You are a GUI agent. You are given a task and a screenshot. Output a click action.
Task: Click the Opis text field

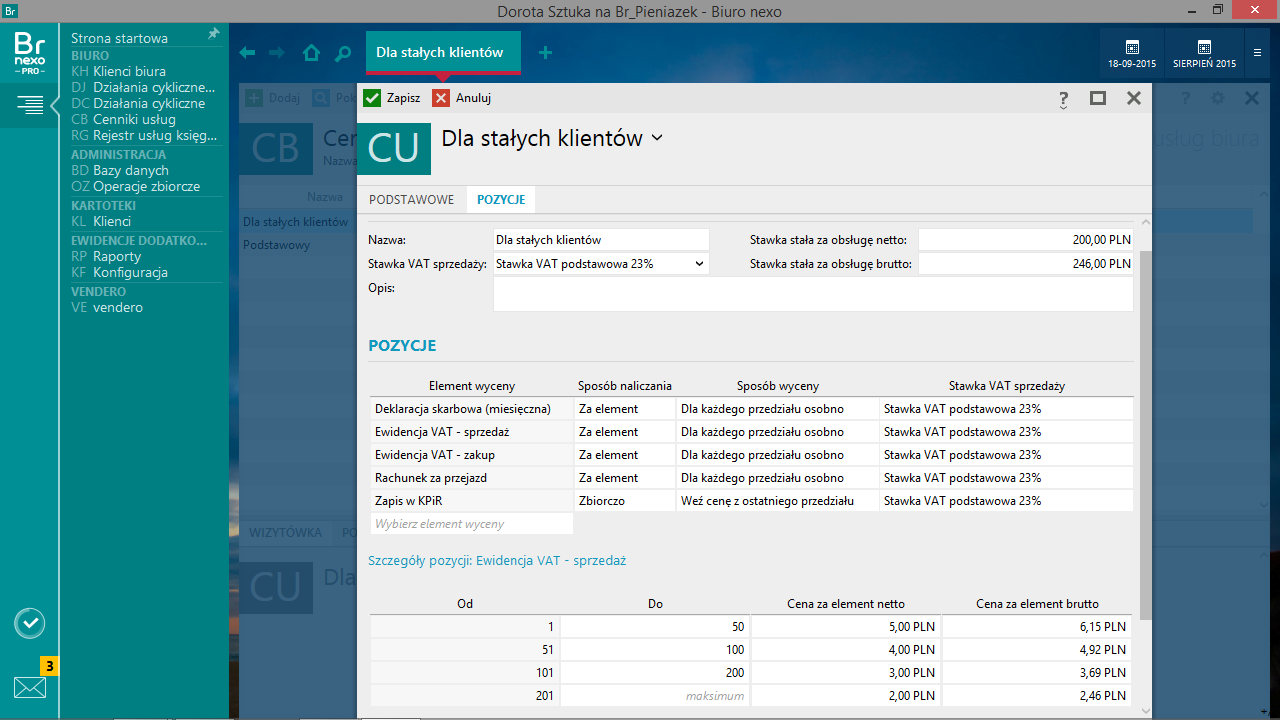pyautogui.click(x=812, y=294)
